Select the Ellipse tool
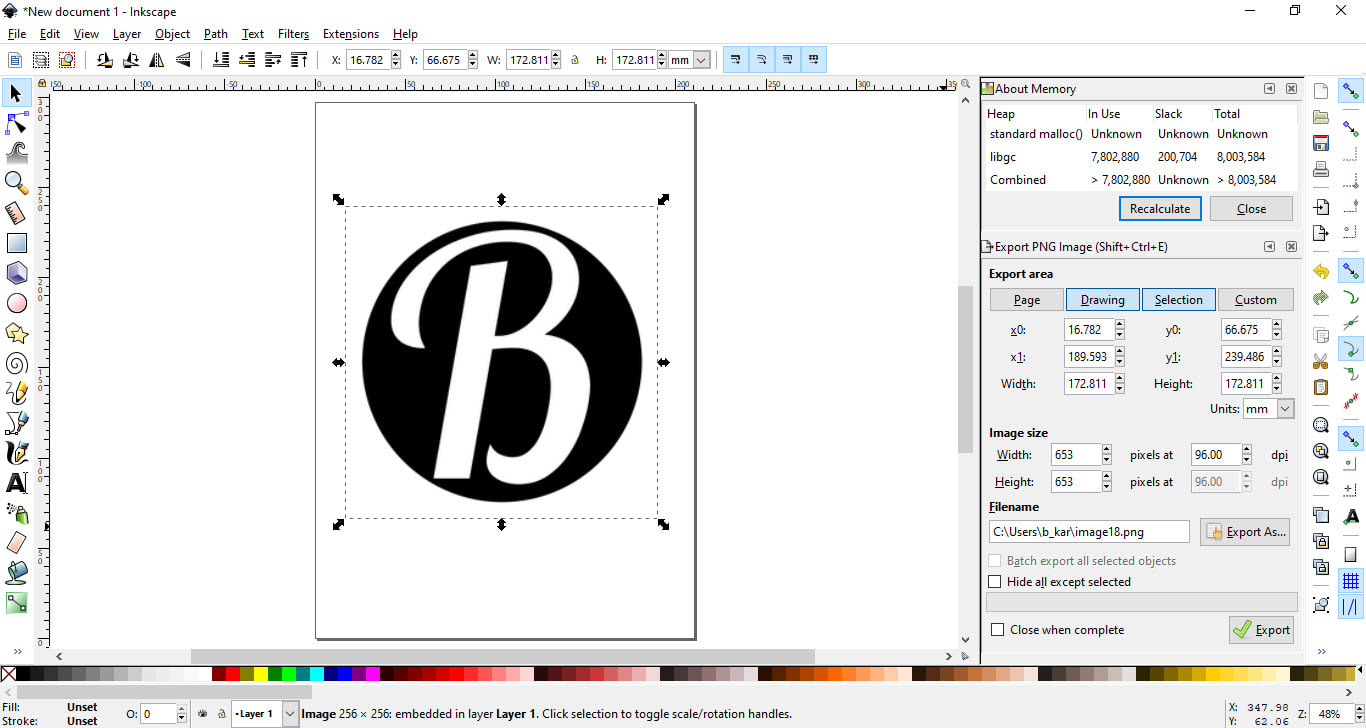The height and width of the screenshot is (728, 1366). (x=16, y=303)
